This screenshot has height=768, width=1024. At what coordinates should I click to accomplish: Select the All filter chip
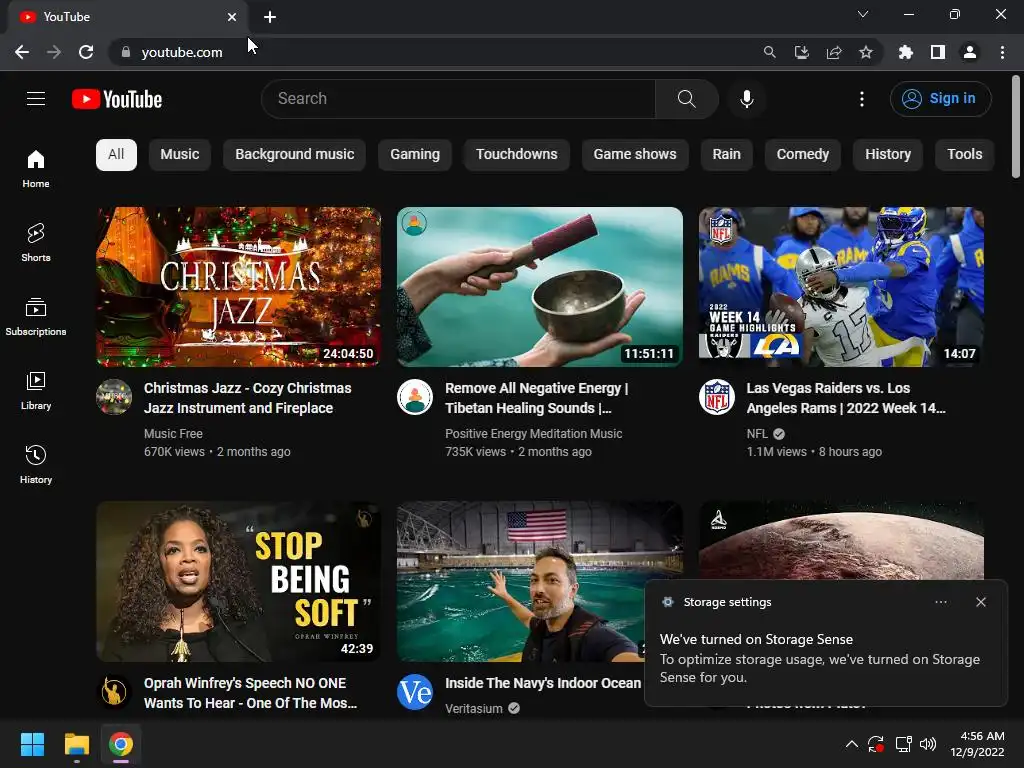(116, 155)
